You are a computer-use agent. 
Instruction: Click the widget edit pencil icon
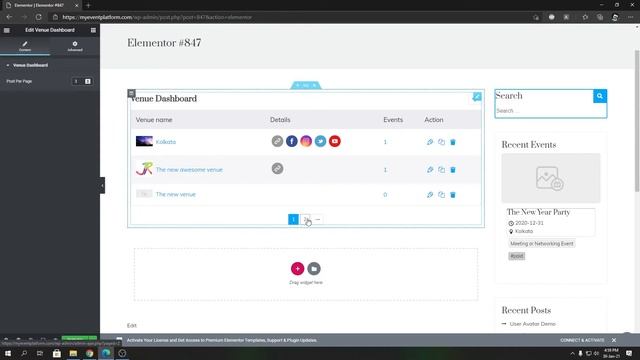[477, 97]
